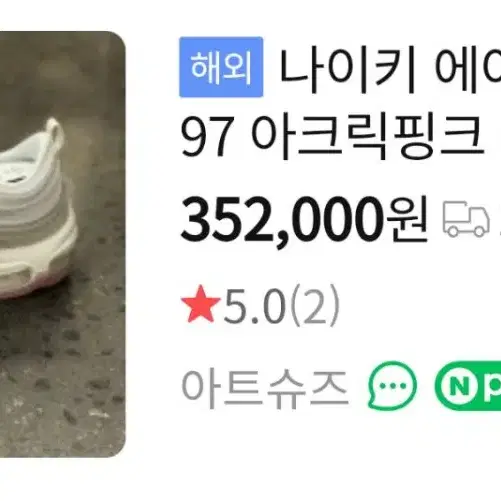Click the N circle in Pay badge
Viewport: 501px width, 501px height.
(x=459, y=386)
